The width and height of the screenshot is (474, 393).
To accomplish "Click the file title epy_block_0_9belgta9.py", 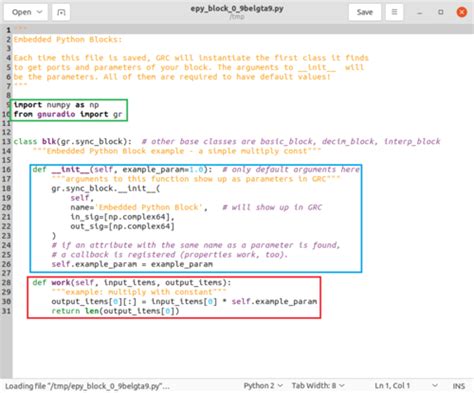I will pyautogui.click(x=237, y=8).
